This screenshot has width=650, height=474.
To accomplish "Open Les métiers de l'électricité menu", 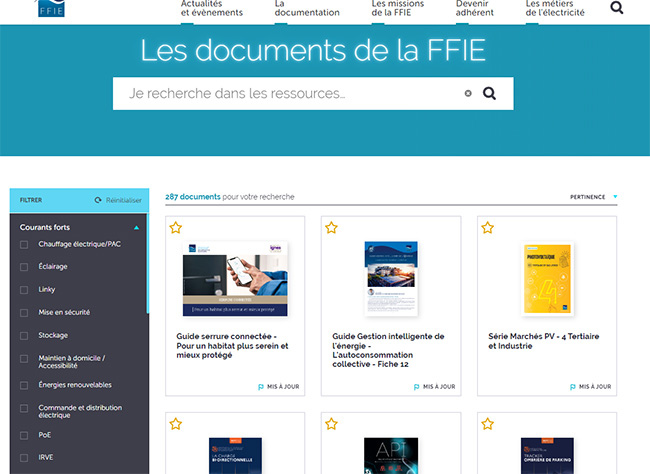I will [555, 8].
